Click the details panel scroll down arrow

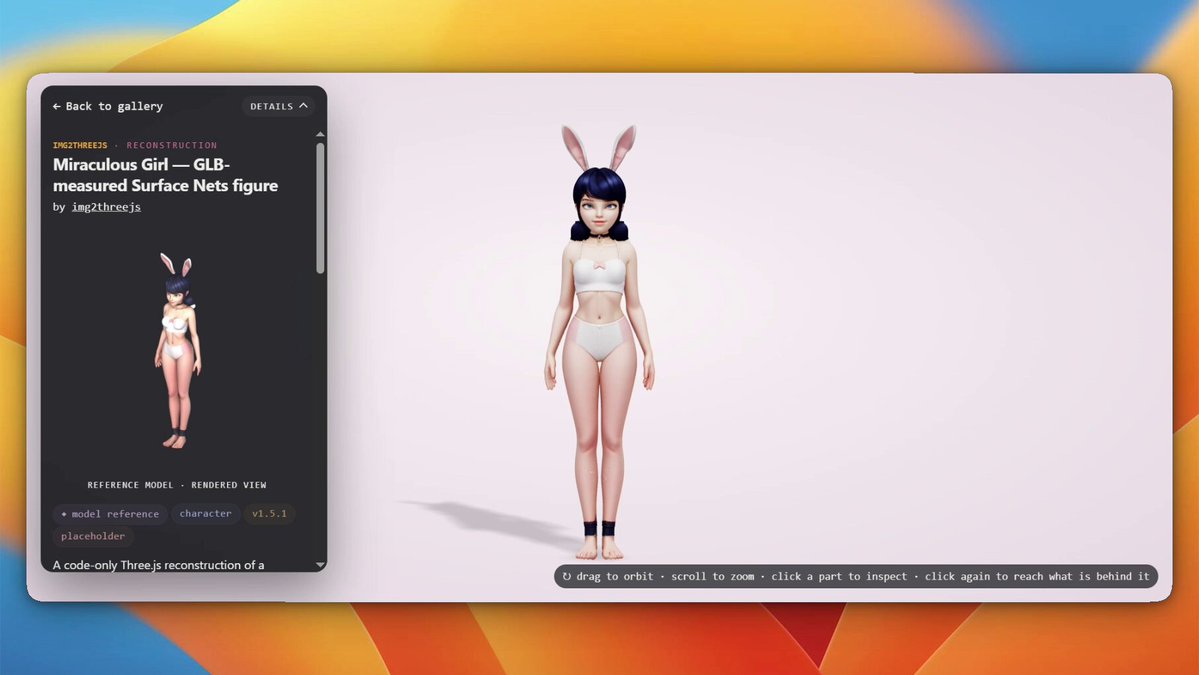[x=320, y=565]
